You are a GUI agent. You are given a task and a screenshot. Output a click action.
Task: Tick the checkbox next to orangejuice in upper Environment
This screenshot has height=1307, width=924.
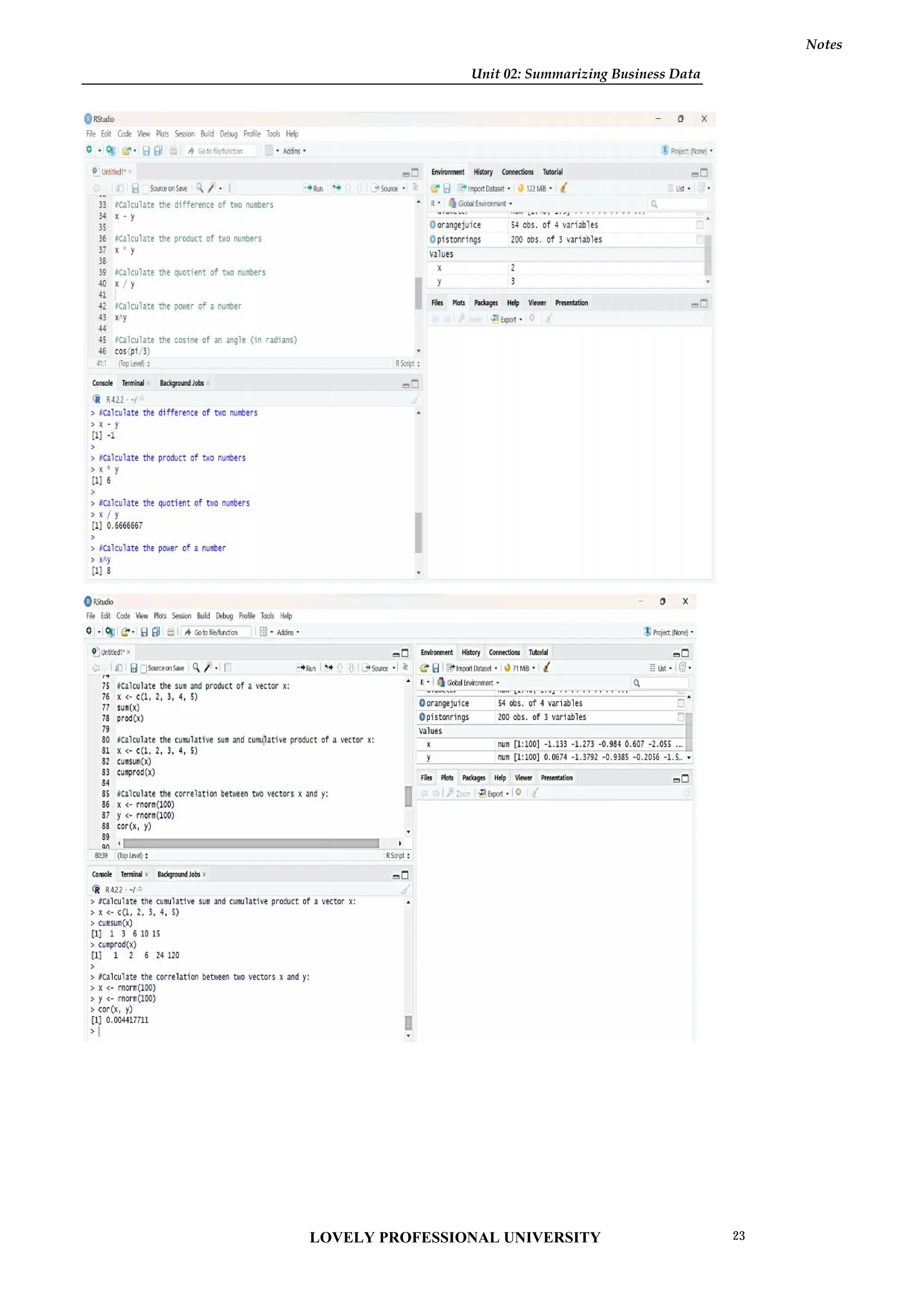(699, 225)
